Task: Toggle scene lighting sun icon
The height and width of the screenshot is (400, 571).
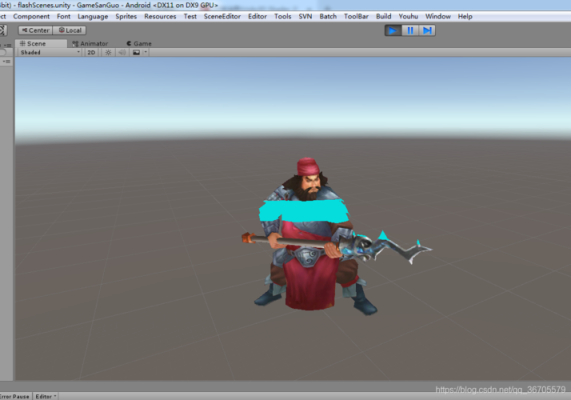Action: [x=108, y=52]
